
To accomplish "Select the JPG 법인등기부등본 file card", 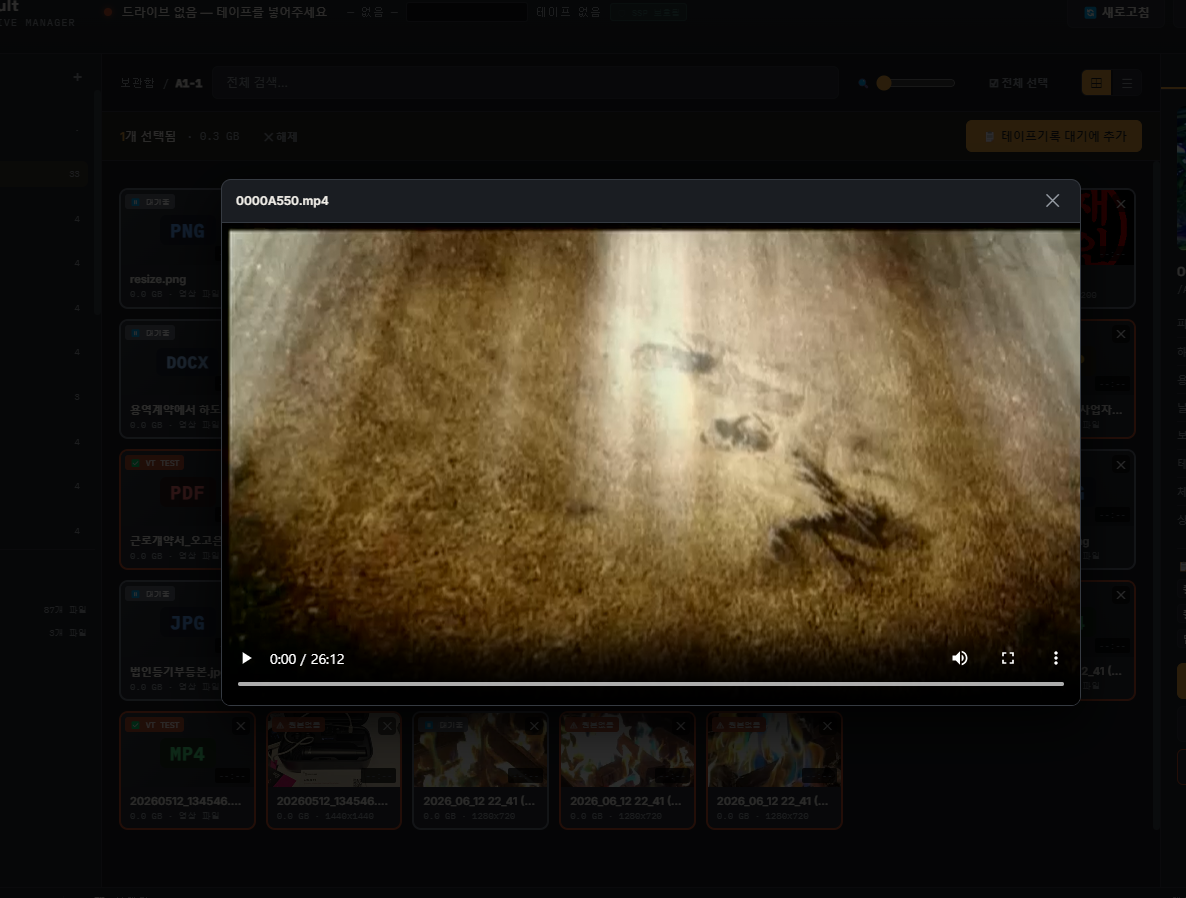I will pyautogui.click(x=171, y=640).
